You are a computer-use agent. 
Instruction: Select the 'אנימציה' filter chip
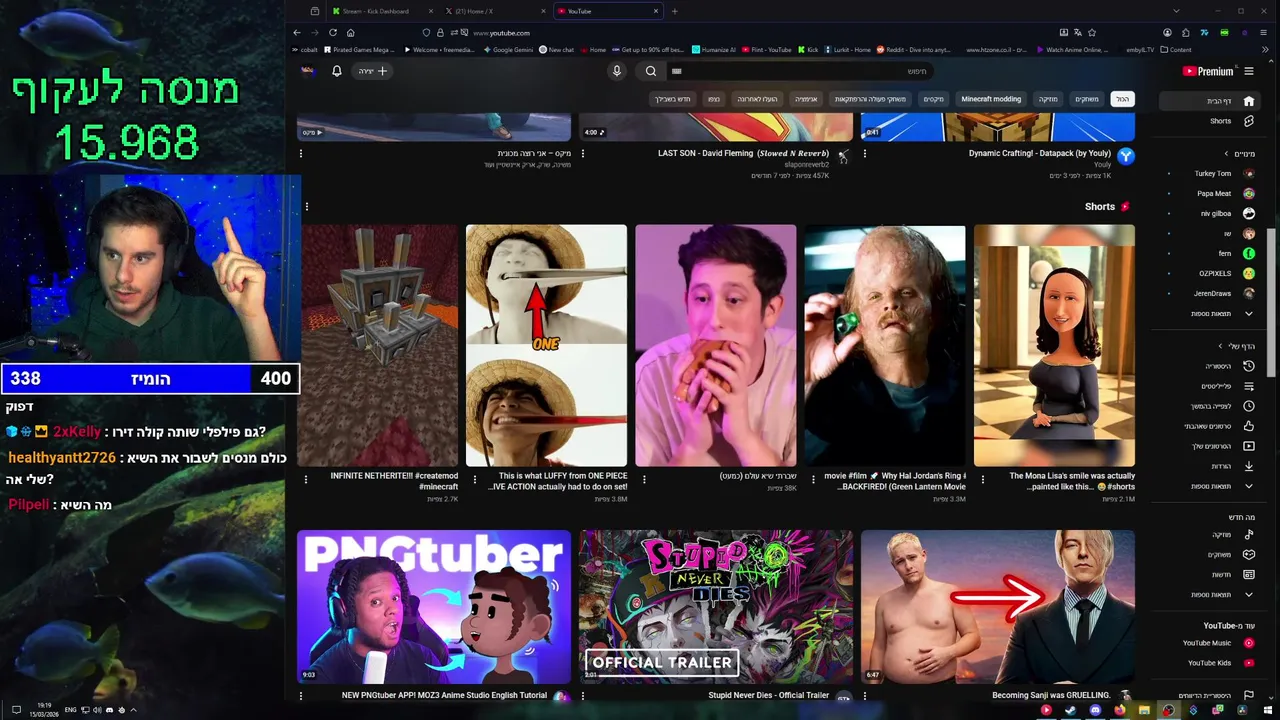(806, 99)
